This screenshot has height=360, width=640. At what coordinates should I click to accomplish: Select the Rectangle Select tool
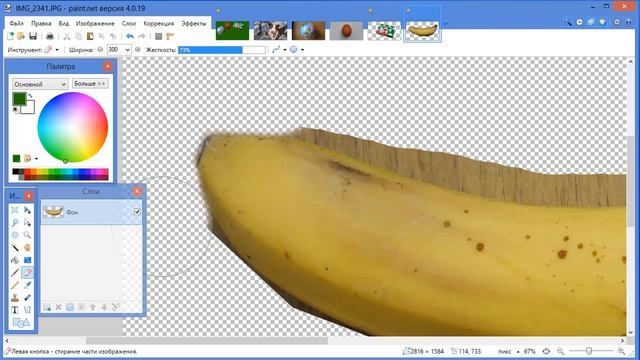(15, 210)
